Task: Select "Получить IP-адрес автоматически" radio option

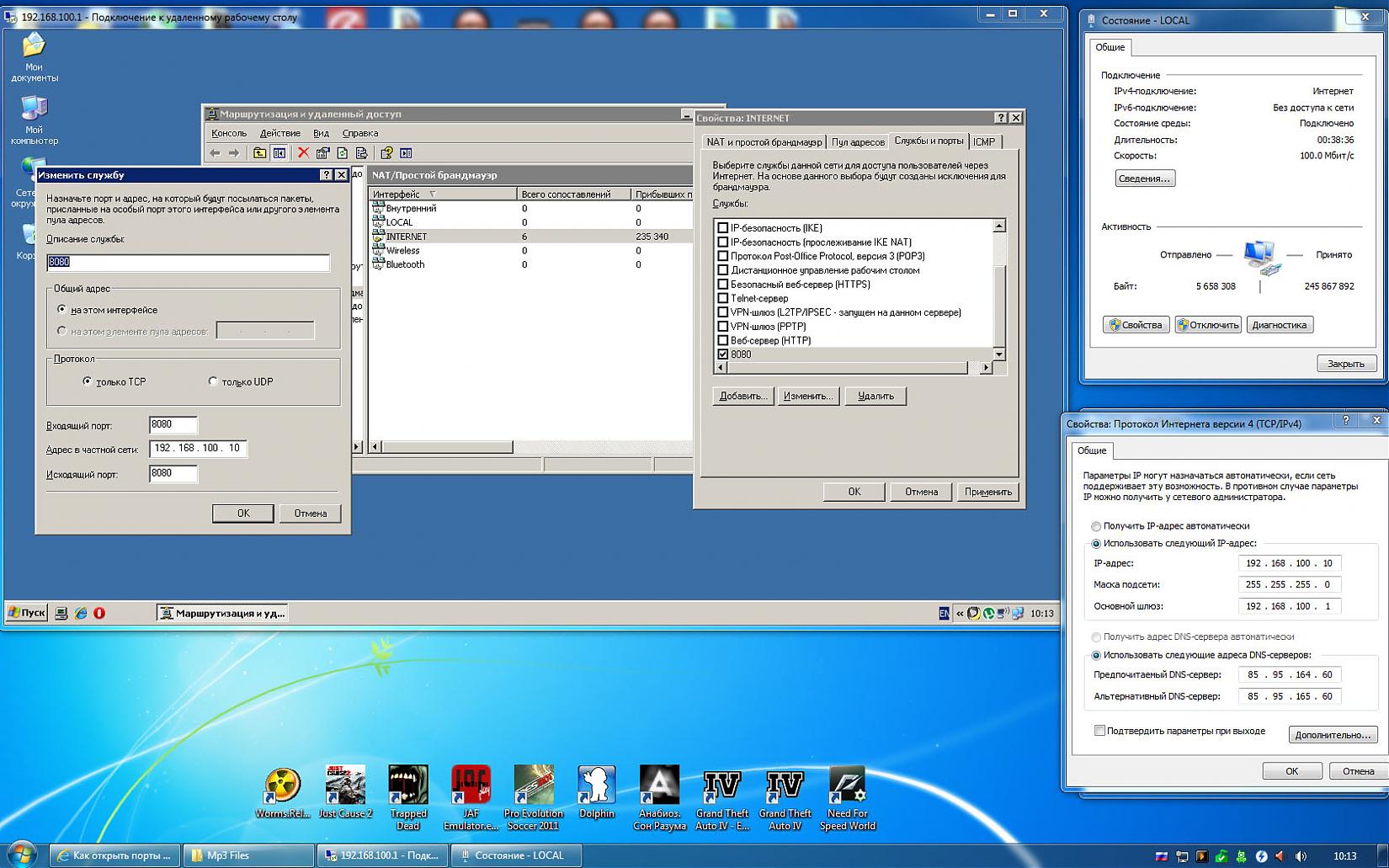Action: coord(1096,526)
